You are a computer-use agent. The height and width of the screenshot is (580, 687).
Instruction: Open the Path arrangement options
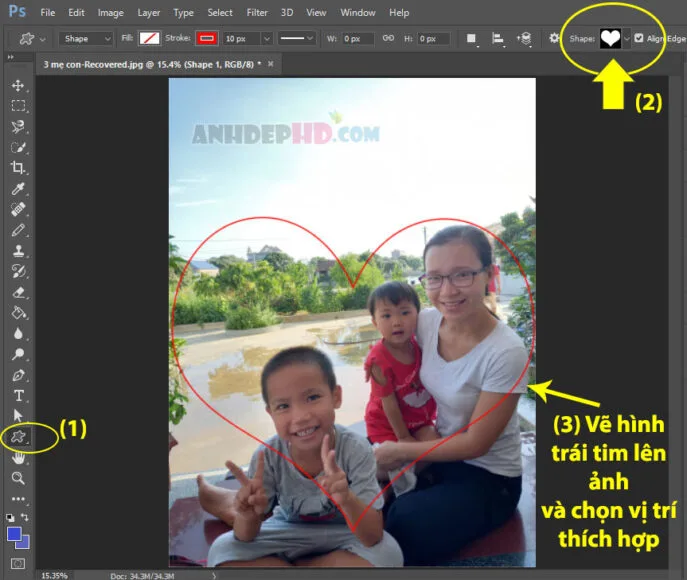coord(524,39)
